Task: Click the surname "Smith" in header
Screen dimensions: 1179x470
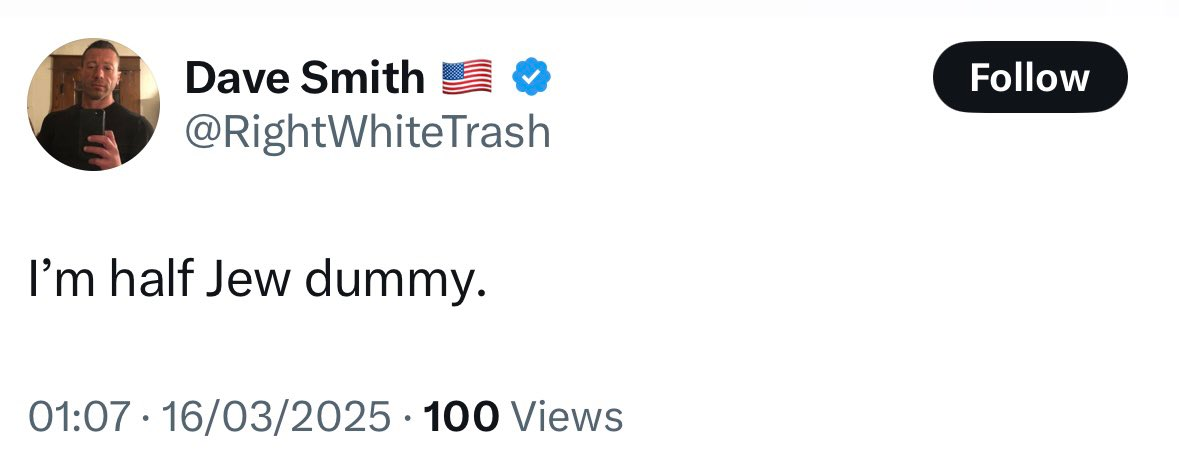Action: click(x=362, y=77)
